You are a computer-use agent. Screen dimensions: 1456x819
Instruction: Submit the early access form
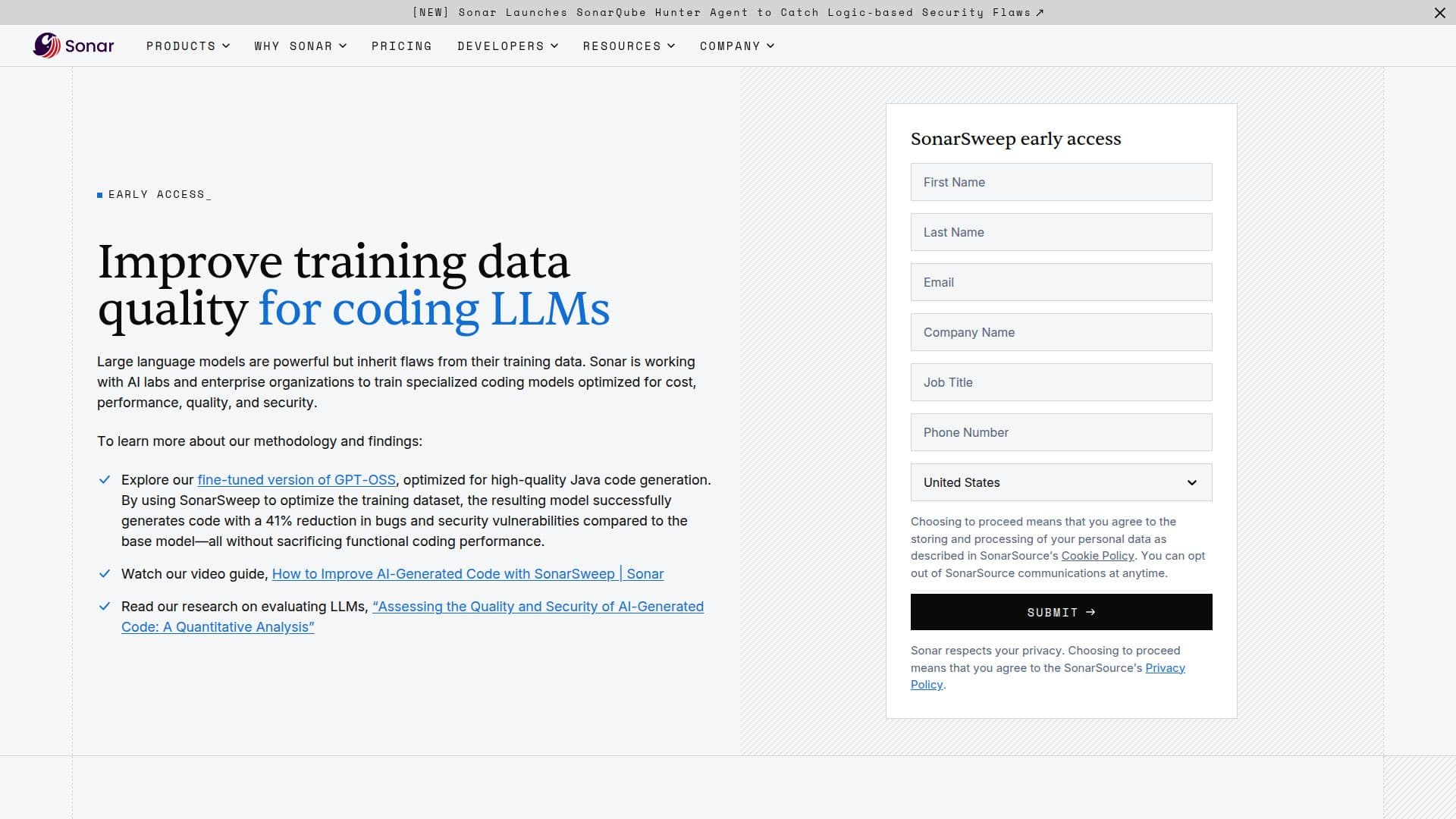1061,612
